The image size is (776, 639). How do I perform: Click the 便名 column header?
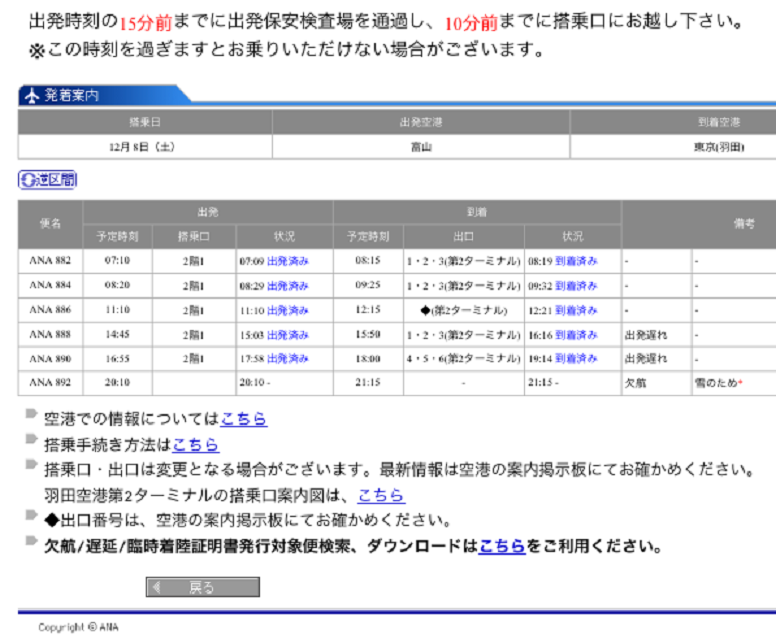coord(50,224)
